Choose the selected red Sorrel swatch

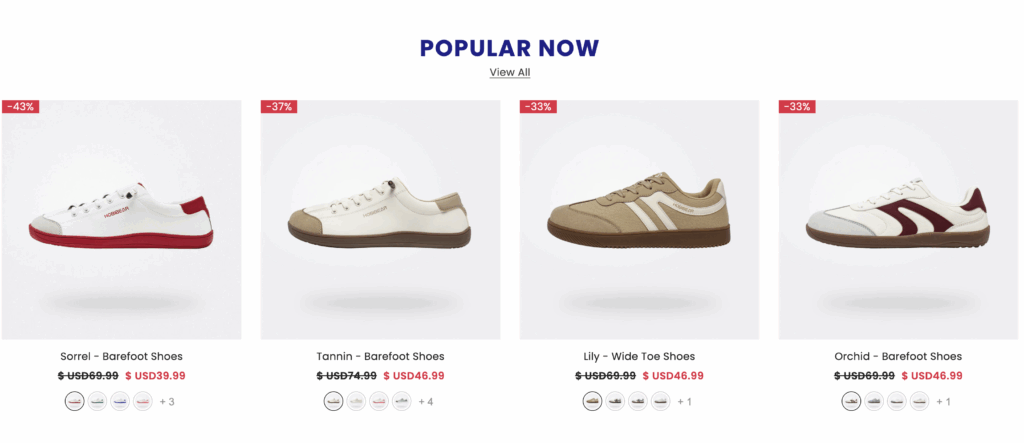click(x=74, y=401)
